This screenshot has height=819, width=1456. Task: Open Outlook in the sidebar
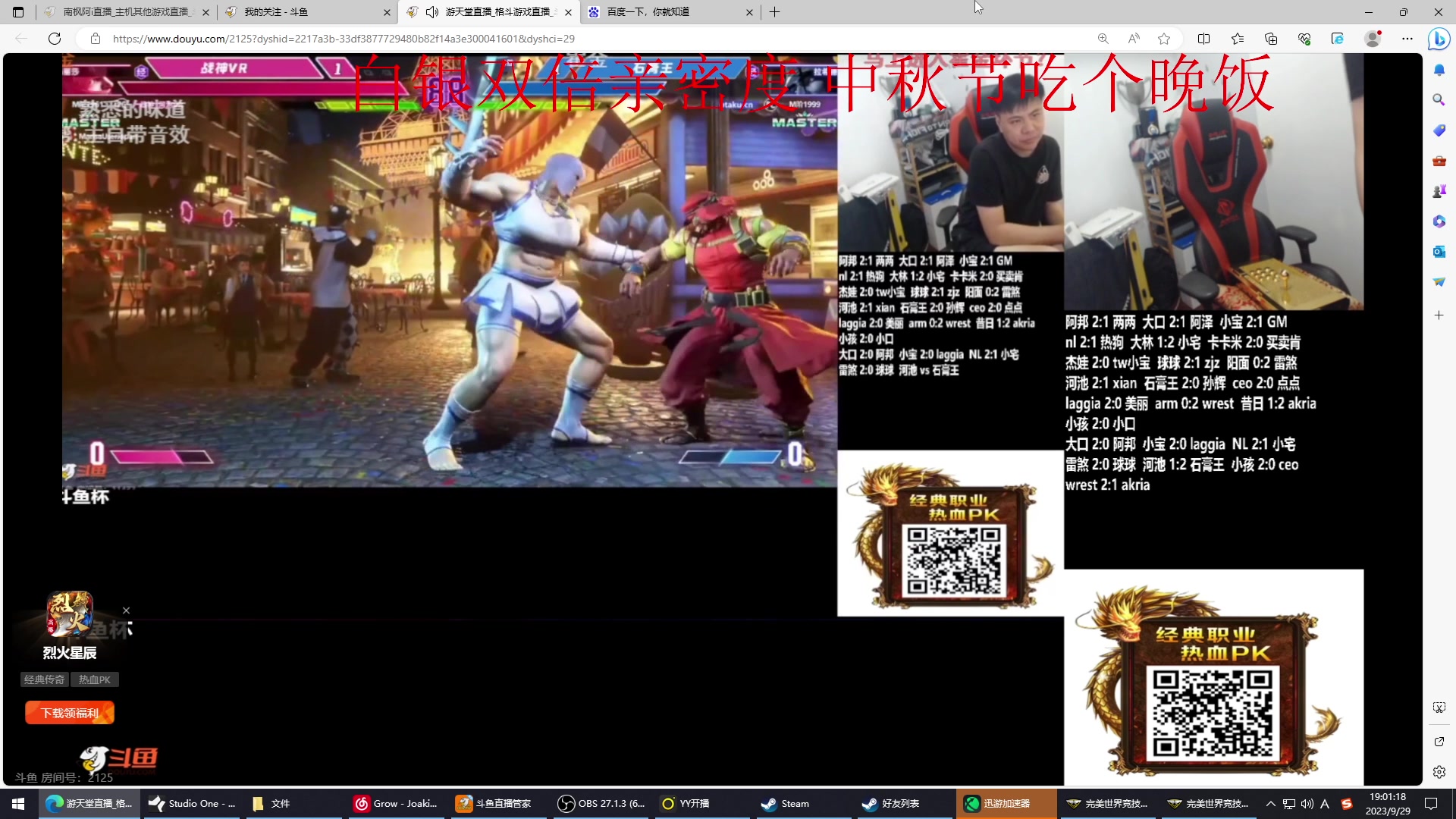pyautogui.click(x=1439, y=252)
